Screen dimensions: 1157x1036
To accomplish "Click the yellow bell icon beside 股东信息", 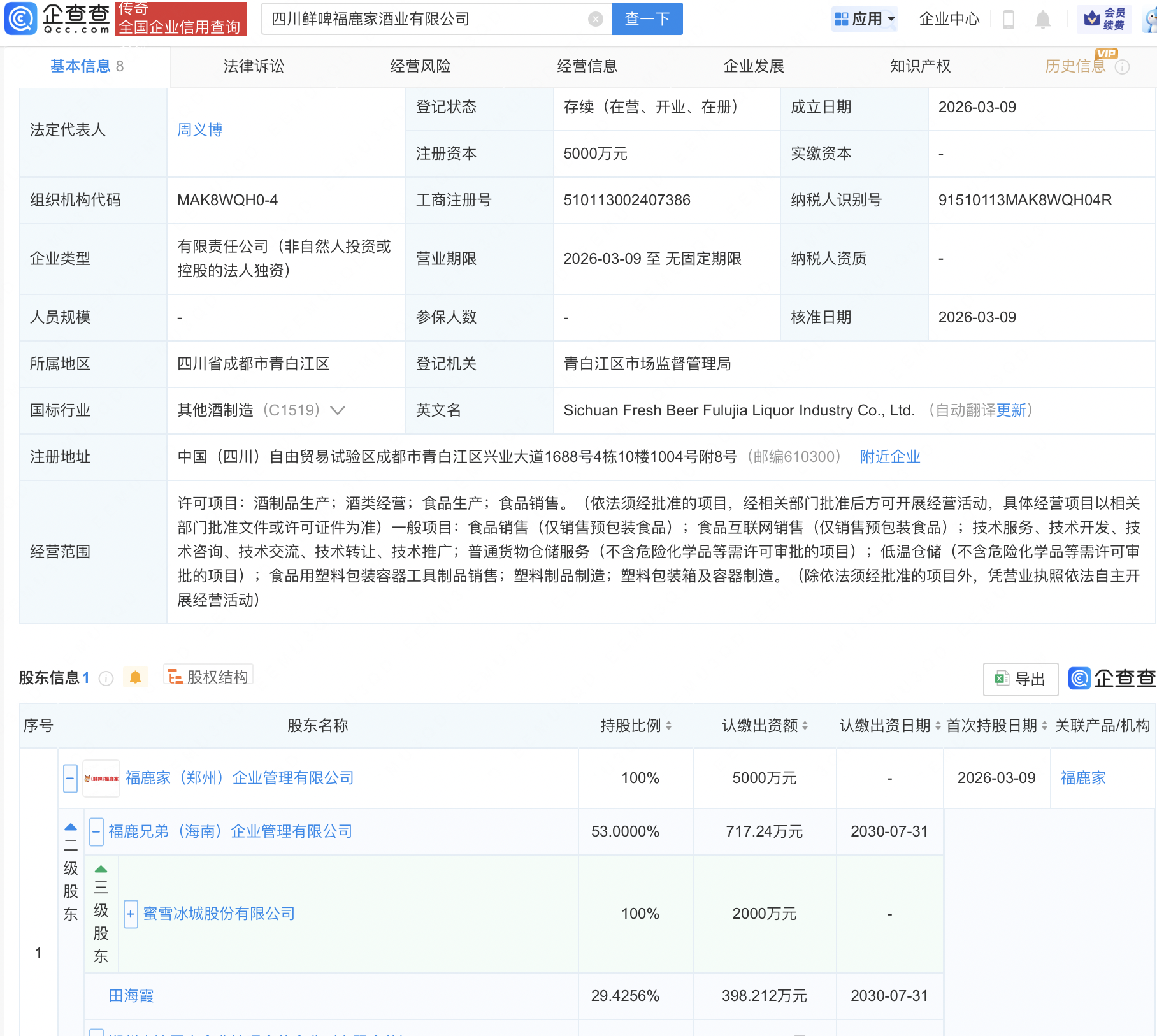I will (135, 677).
